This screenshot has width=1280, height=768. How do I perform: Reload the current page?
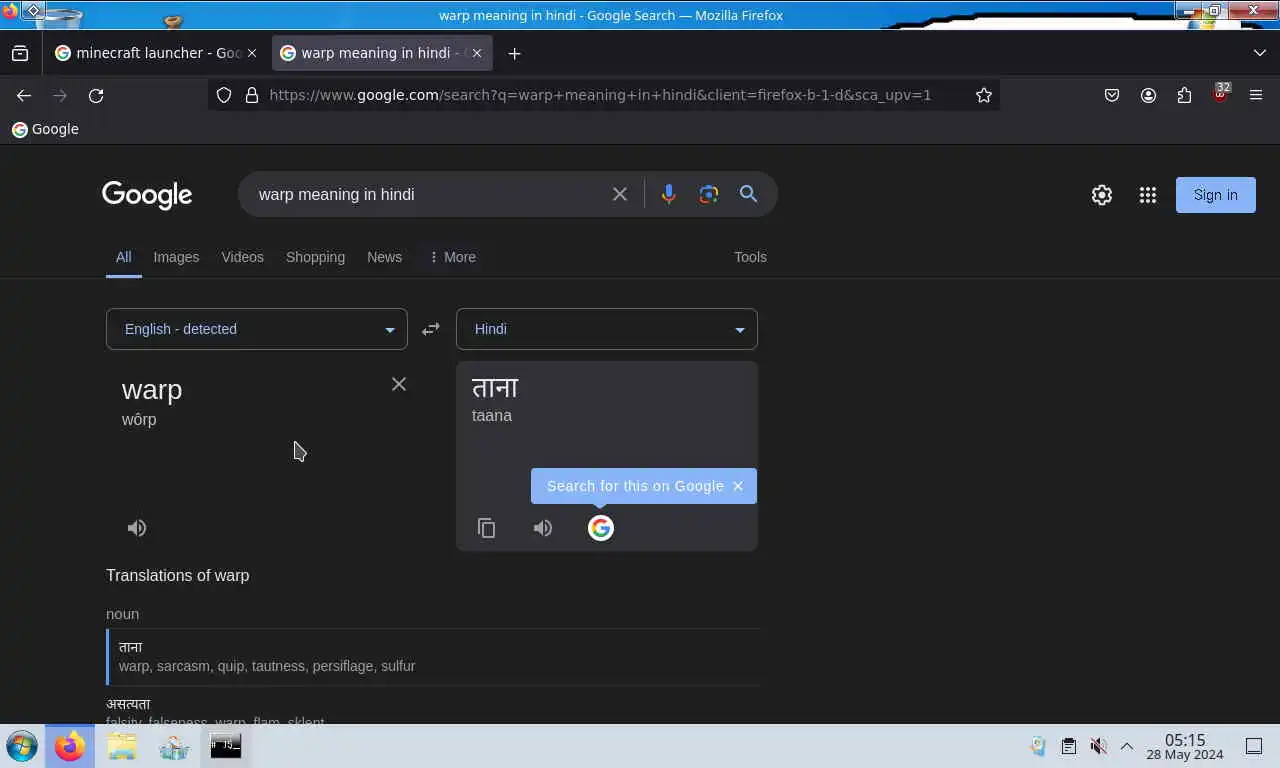pos(96,95)
